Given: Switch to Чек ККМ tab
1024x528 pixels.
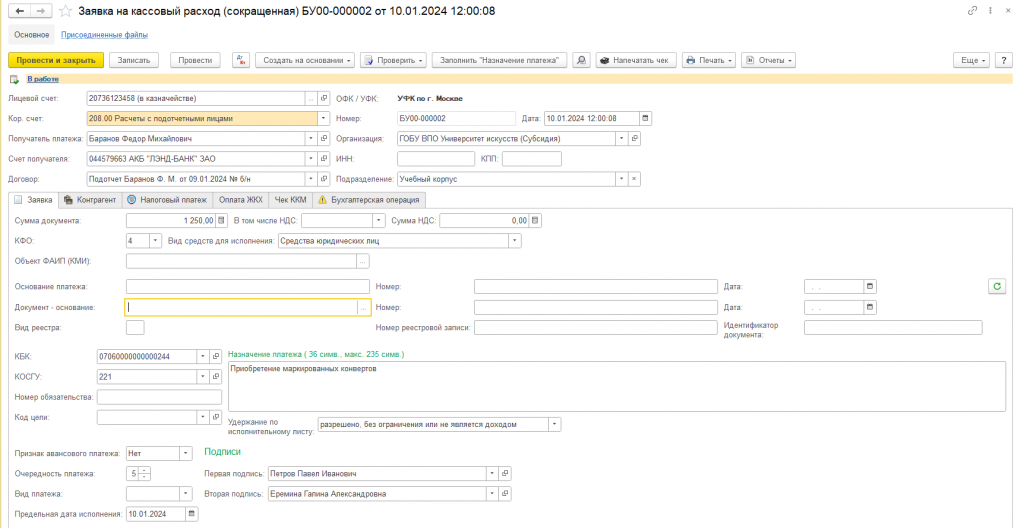Looking at the screenshot, I should pos(291,199).
